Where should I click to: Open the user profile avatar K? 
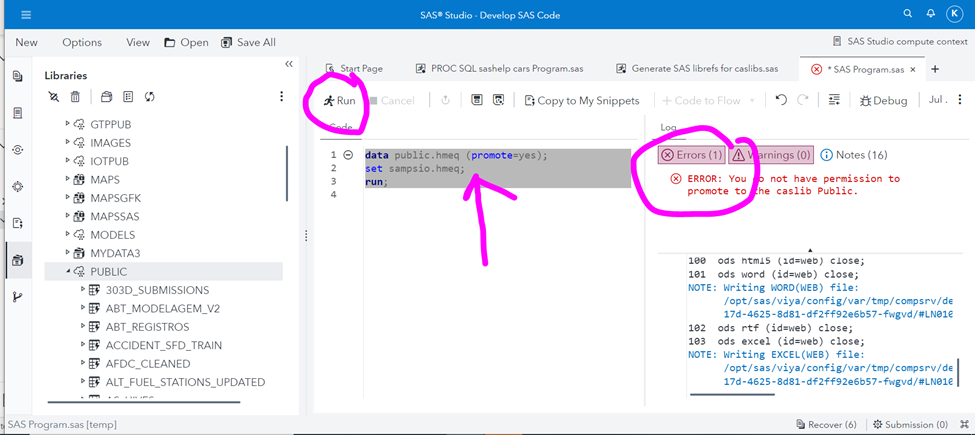[954, 14]
